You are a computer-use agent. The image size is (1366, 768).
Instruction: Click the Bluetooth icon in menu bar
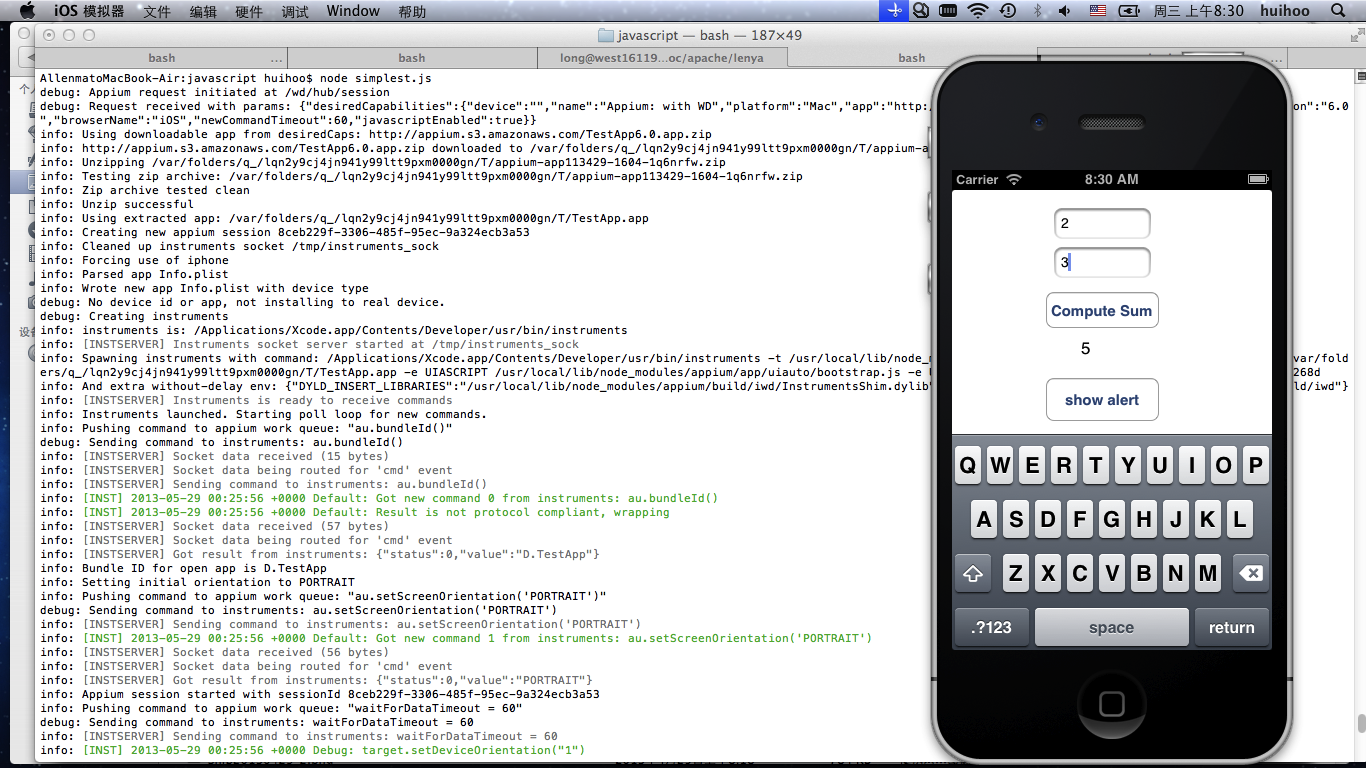pyautogui.click(x=1037, y=11)
